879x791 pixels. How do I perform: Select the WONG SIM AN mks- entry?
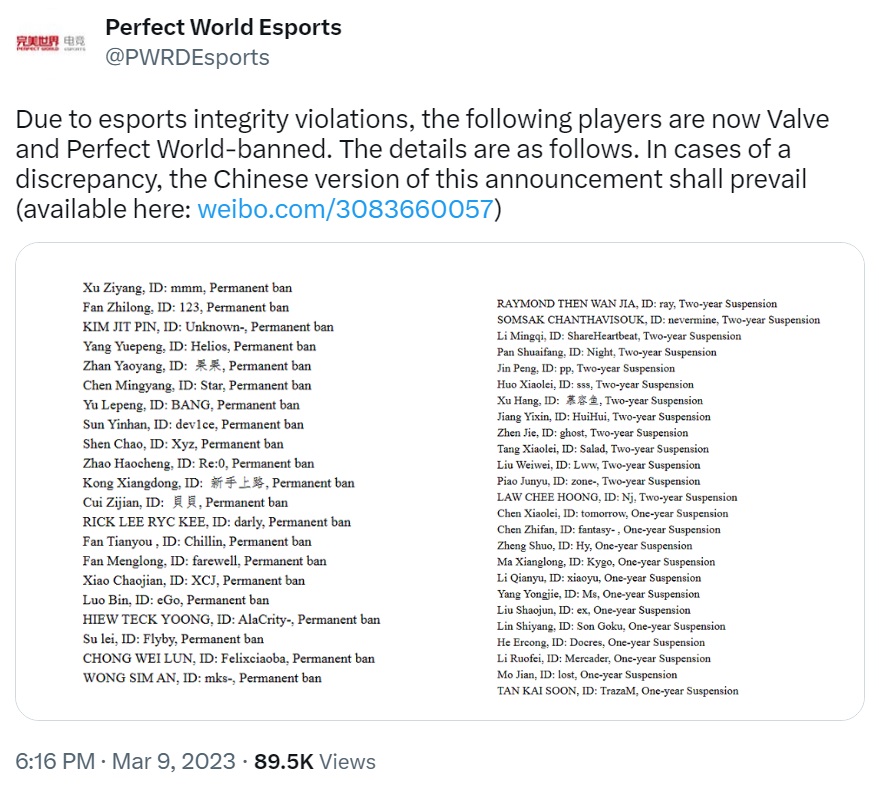202,678
